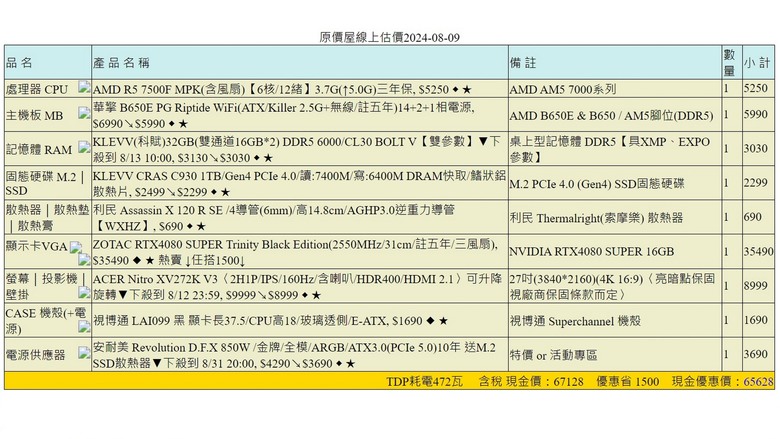Viewport: 780px width, 439px height.
Task: Click the 備註 column header
Action: (615, 62)
